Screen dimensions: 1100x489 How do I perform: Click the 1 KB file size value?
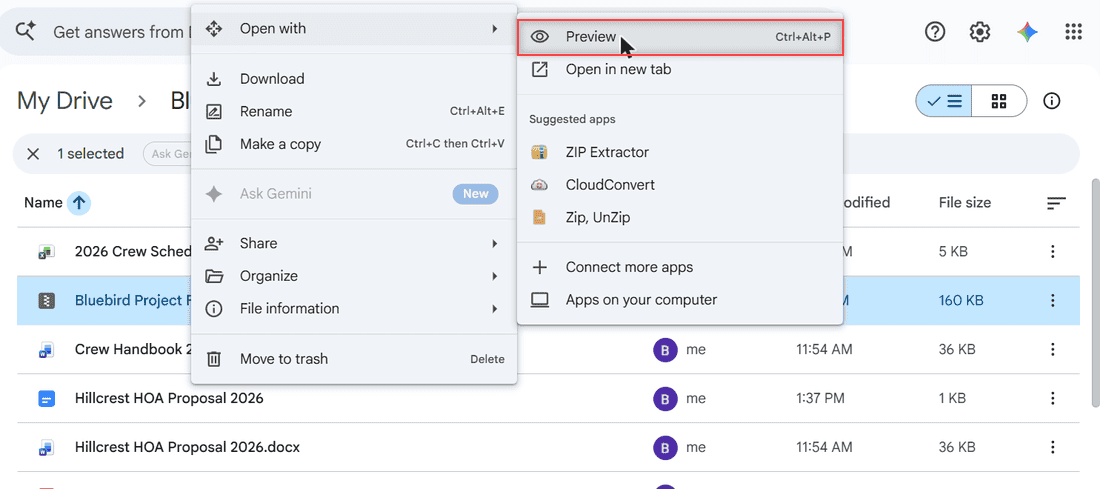952,398
